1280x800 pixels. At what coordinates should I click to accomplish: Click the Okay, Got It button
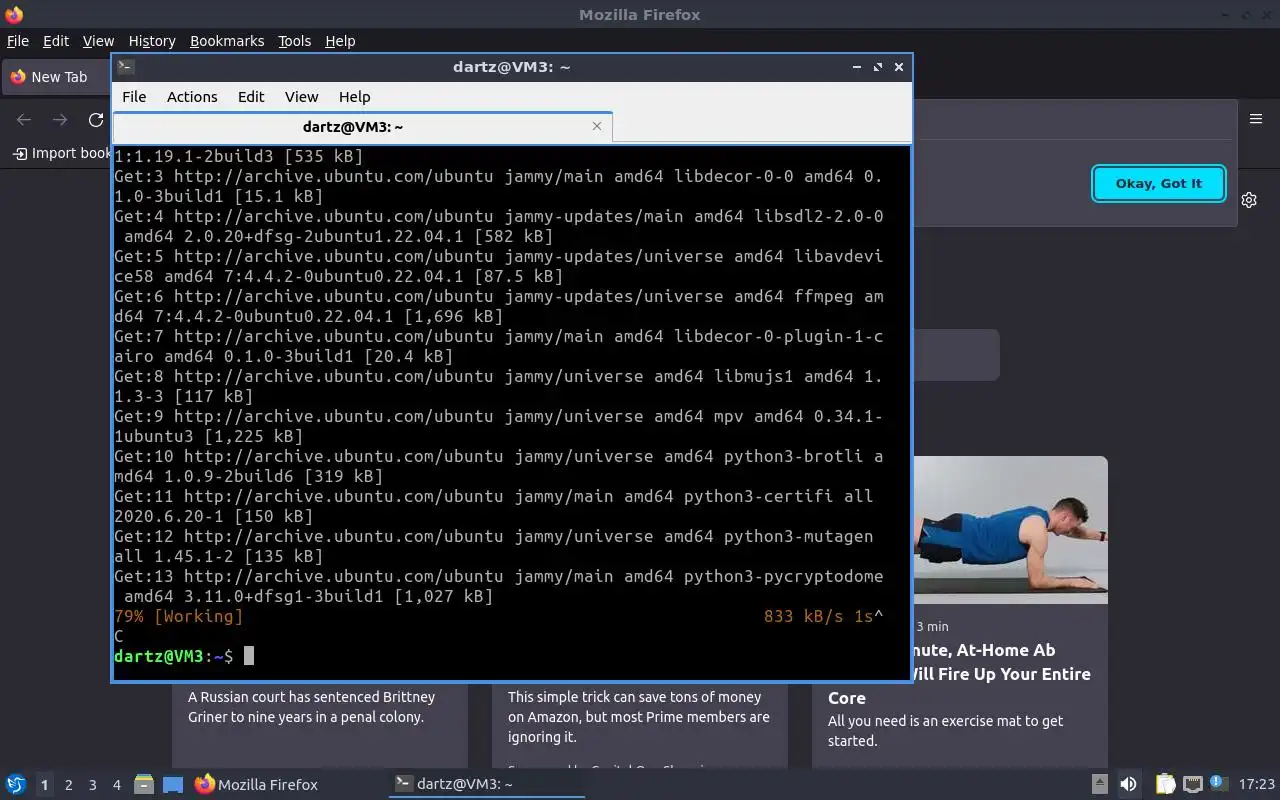1159,183
